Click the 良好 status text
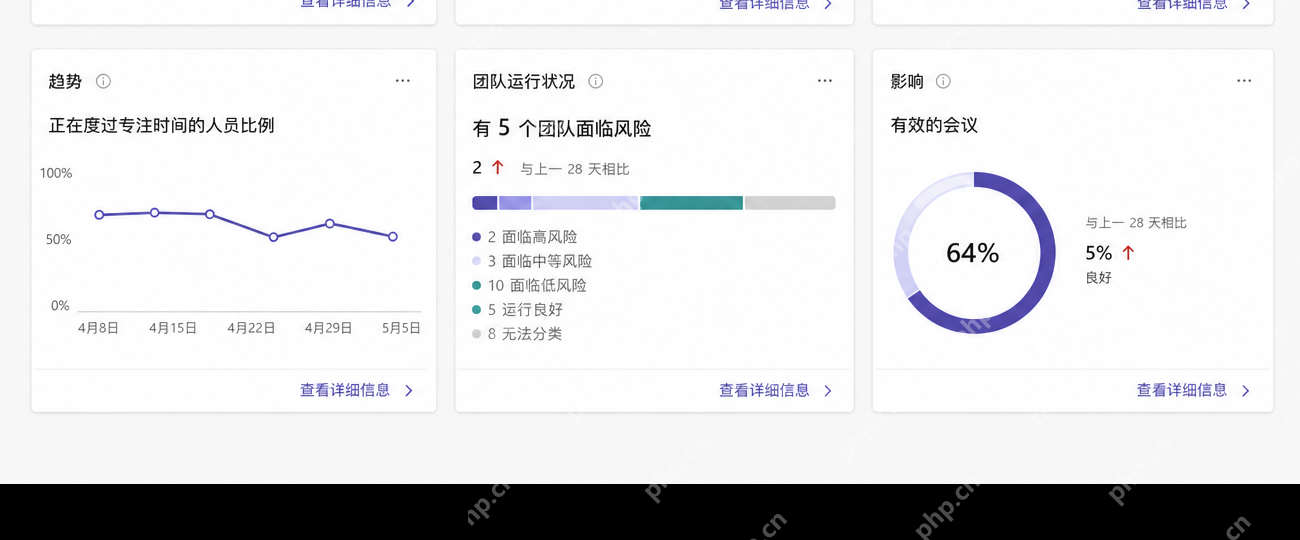 [1098, 278]
